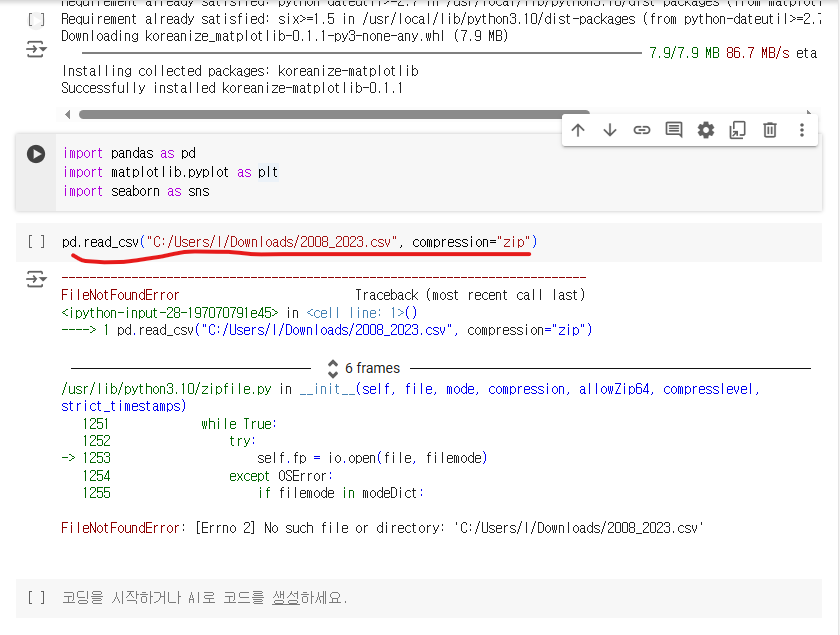Click 'Traceback (most recent call last)' text
The height and width of the screenshot is (635, 840).
coord(470,295)
